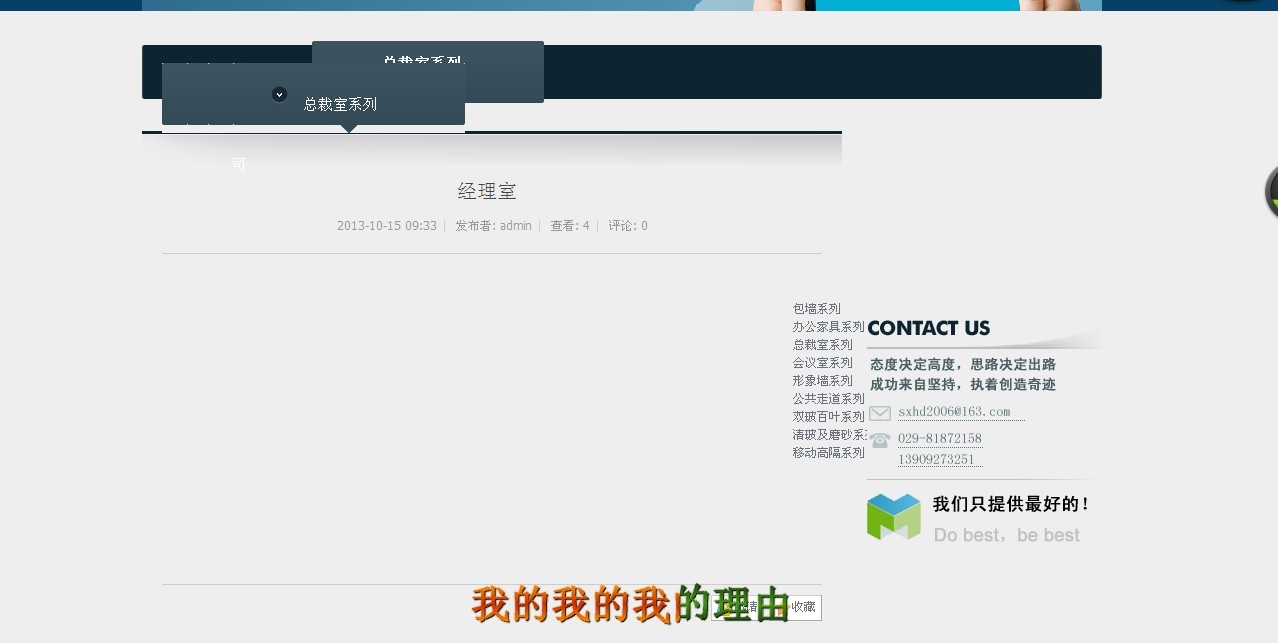Click the down-arrow circle icon beside 总裁室系列
This screenshot has width=1278, height=643.
pyautogui.click(x=280, y=94)
